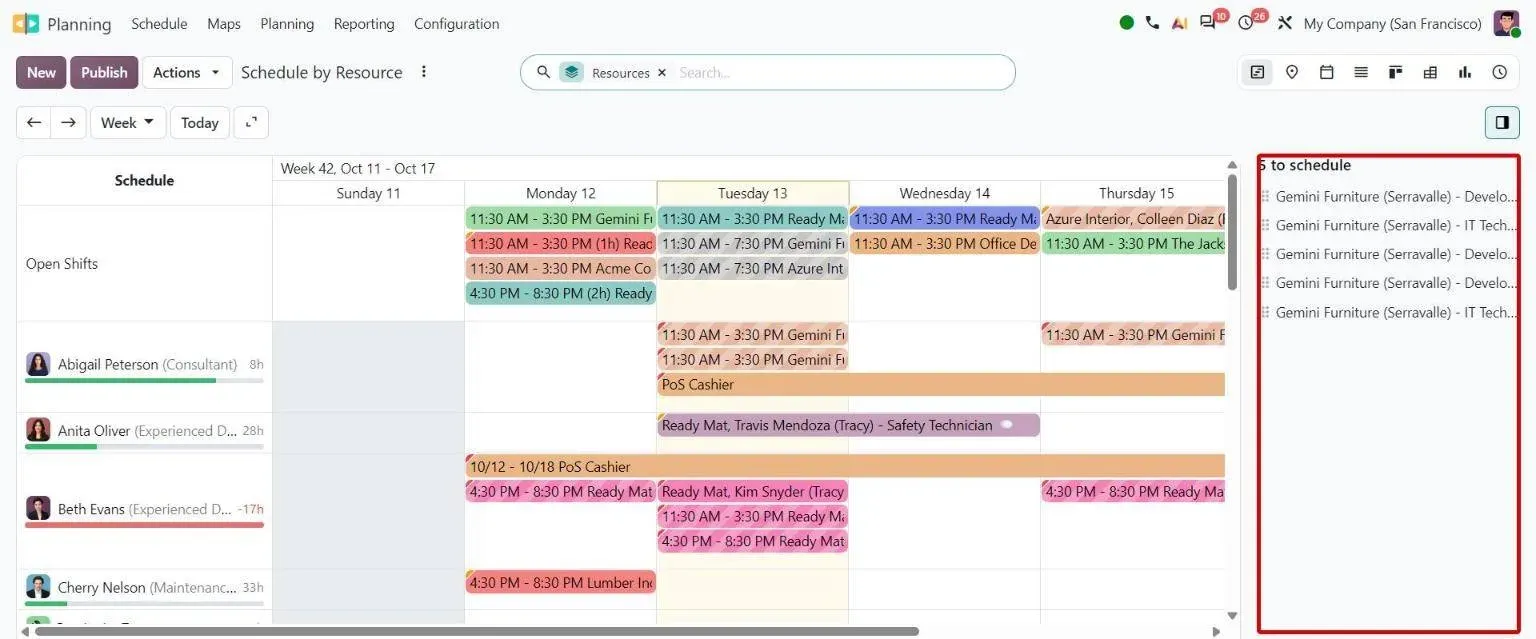The height and width of the screenshot is (639, 1536).
Task: Click the Resources group-by layers icon
Action: (x=571, y=72)
